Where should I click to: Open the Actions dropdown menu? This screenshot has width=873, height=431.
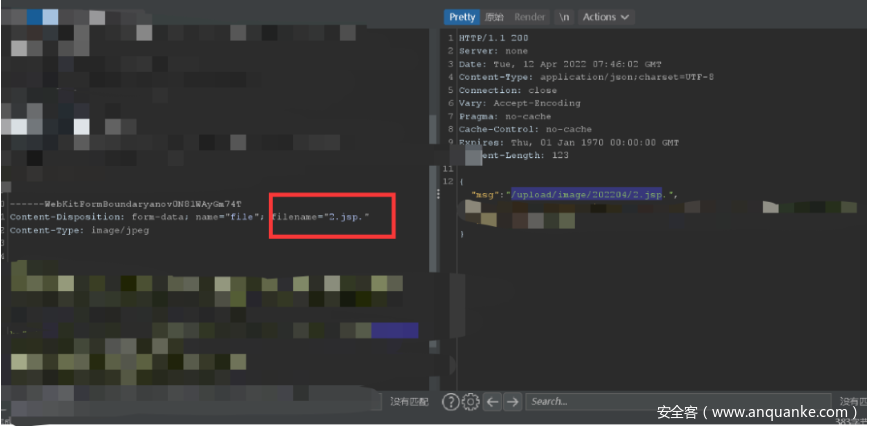[606, 17]
